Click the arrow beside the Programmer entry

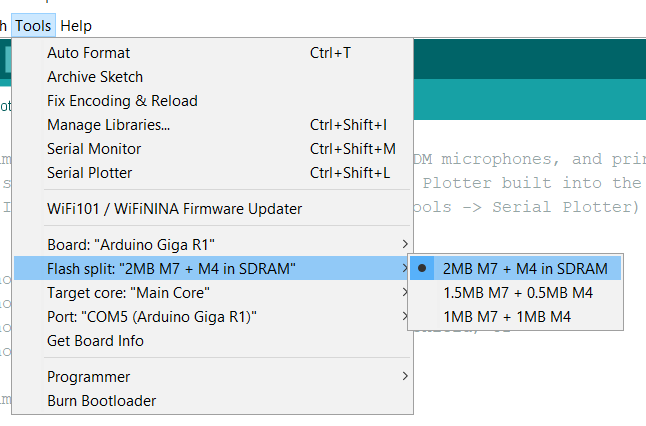click(404, 377)
